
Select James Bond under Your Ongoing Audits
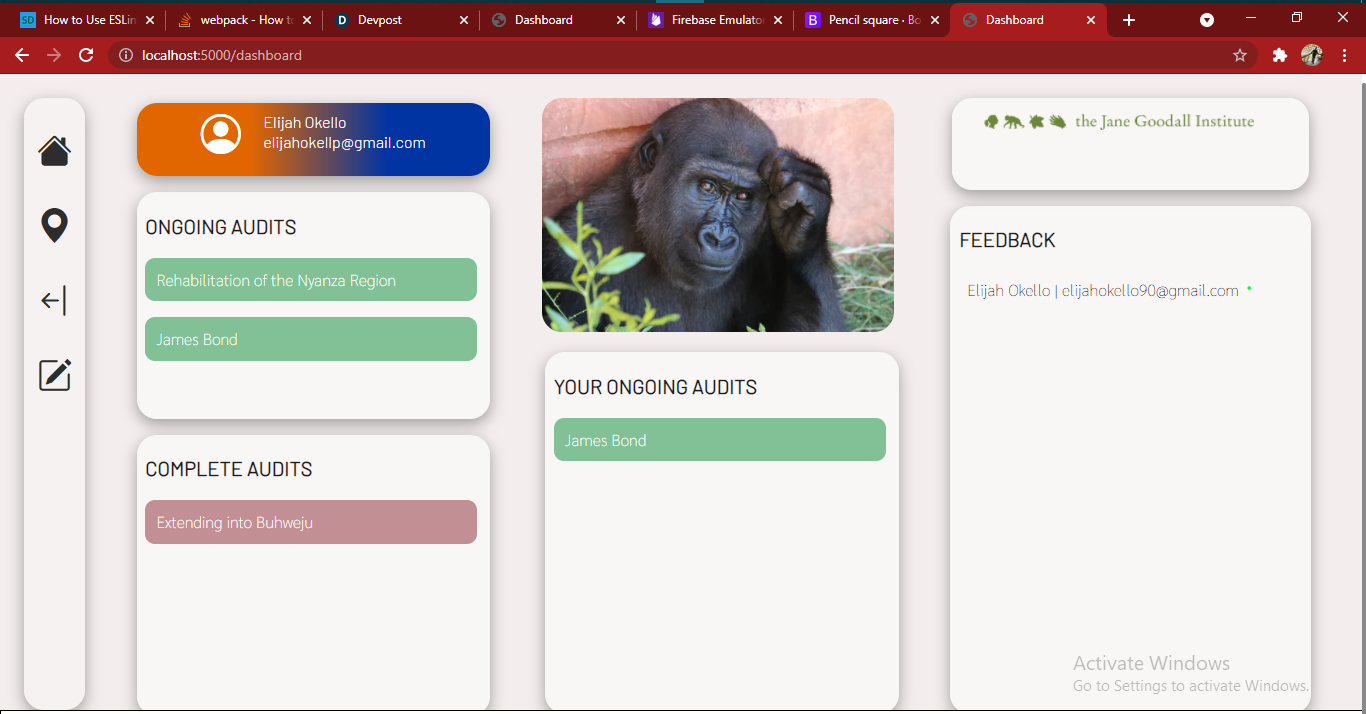point(719,439)
